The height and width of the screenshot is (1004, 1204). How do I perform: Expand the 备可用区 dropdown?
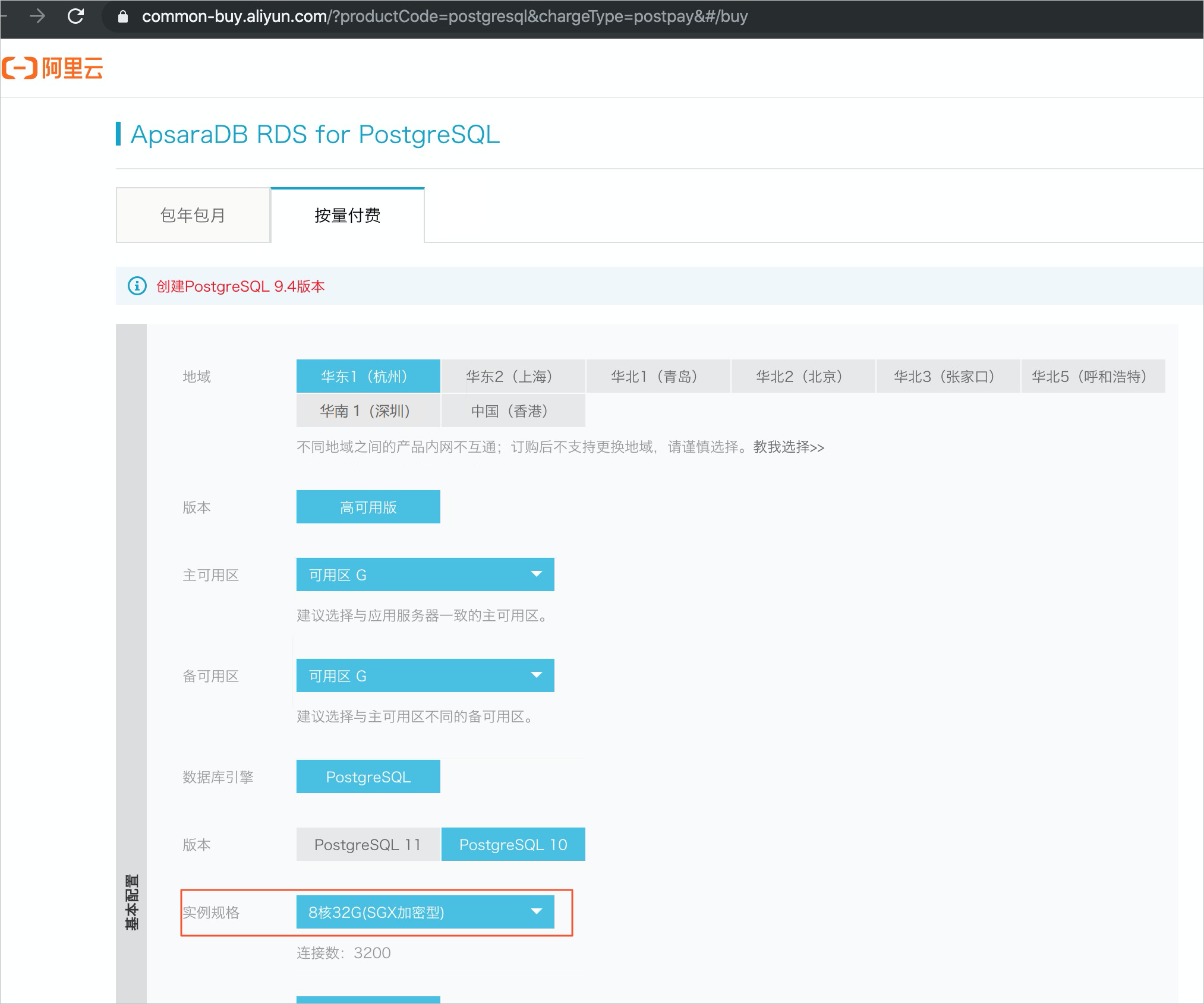point(426,675)
